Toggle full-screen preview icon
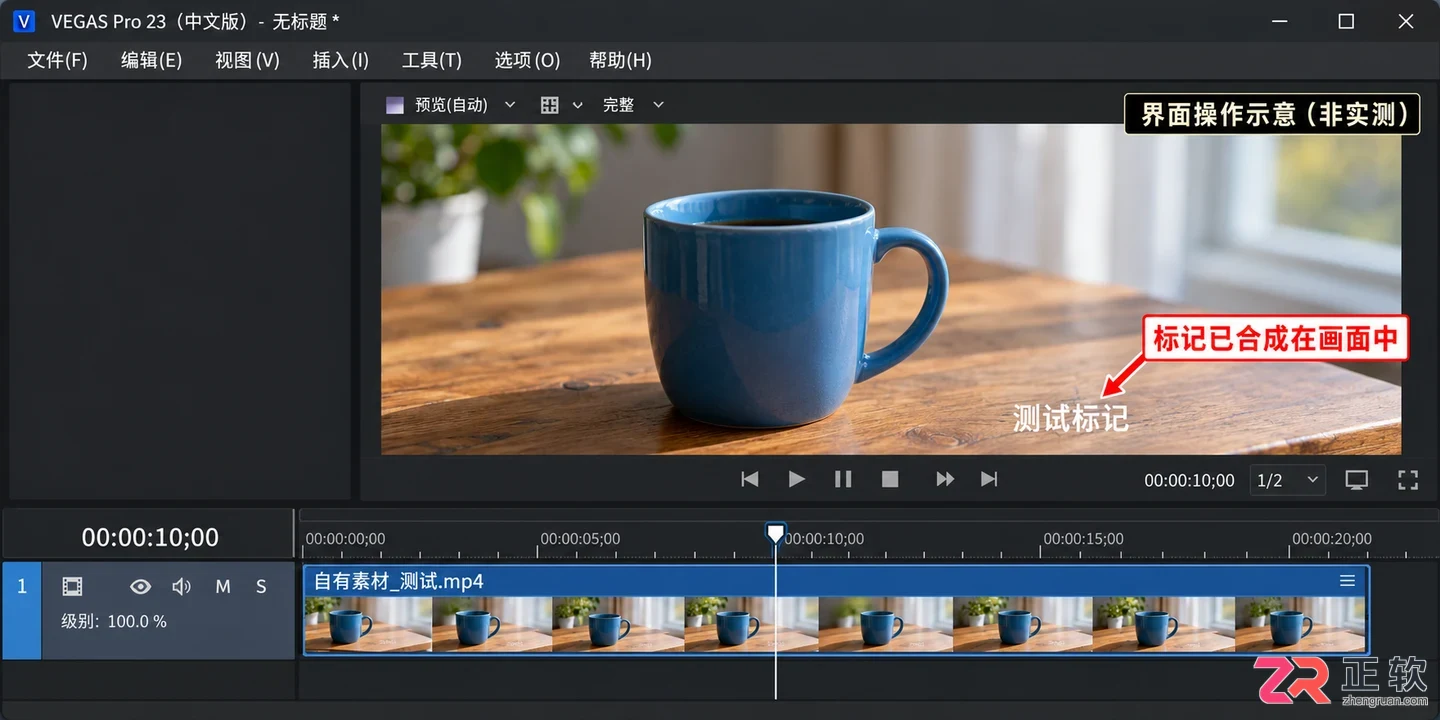1440x720 pixels. pyautogui.click(x=1408, y=480)
